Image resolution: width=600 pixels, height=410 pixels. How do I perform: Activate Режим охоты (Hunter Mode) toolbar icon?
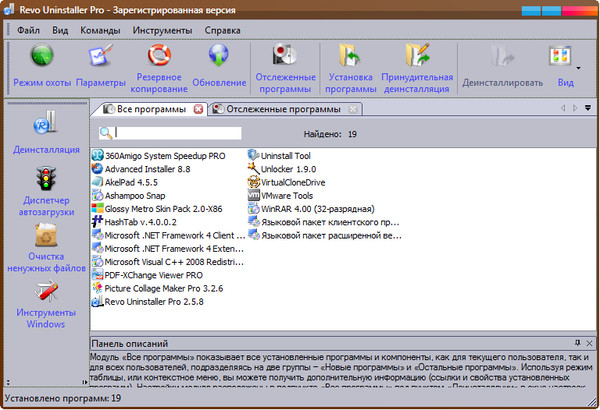(42, 57)
